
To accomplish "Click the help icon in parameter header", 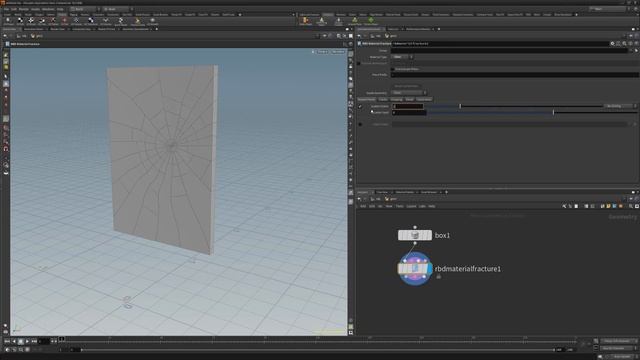I will point(636,43).
